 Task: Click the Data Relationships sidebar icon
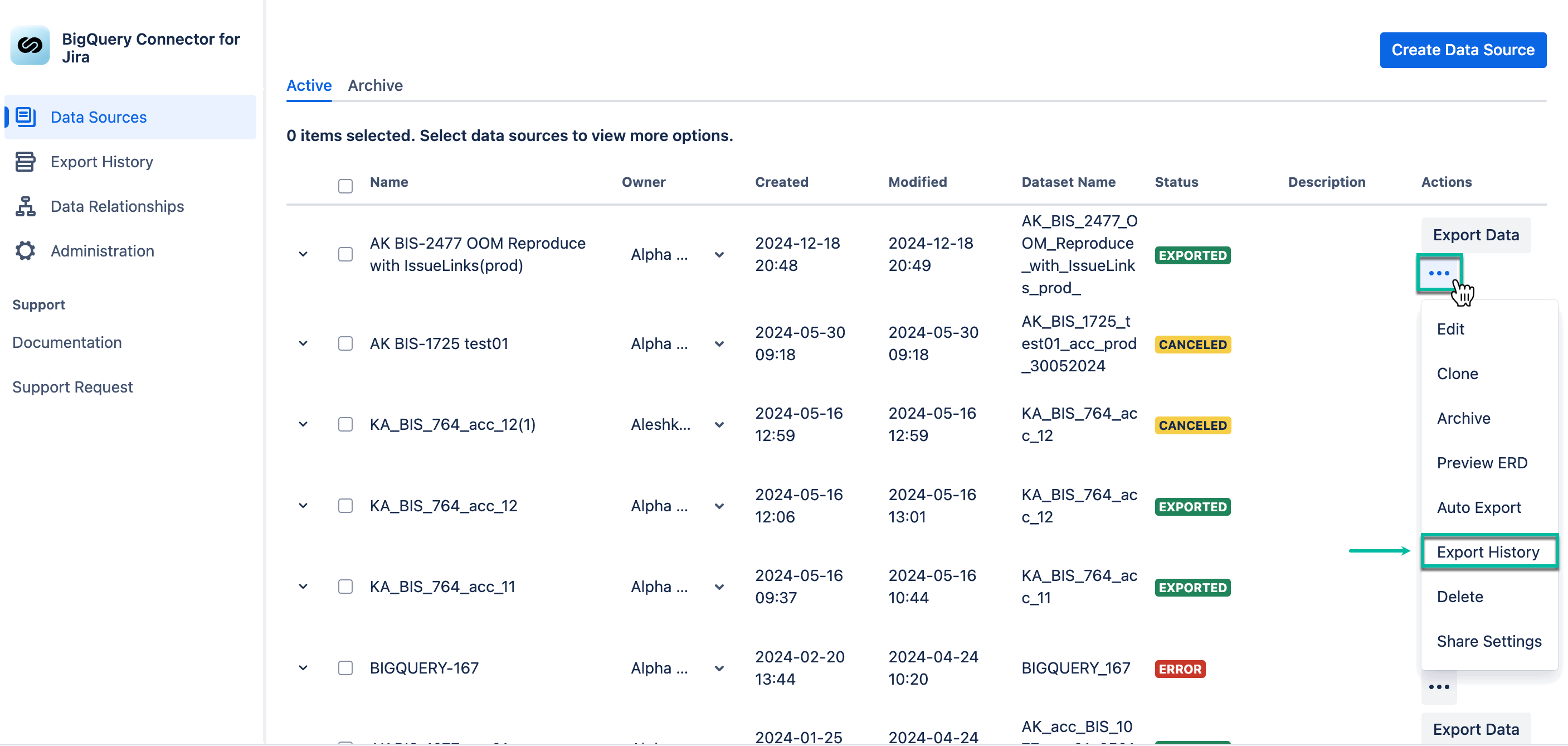25,206
